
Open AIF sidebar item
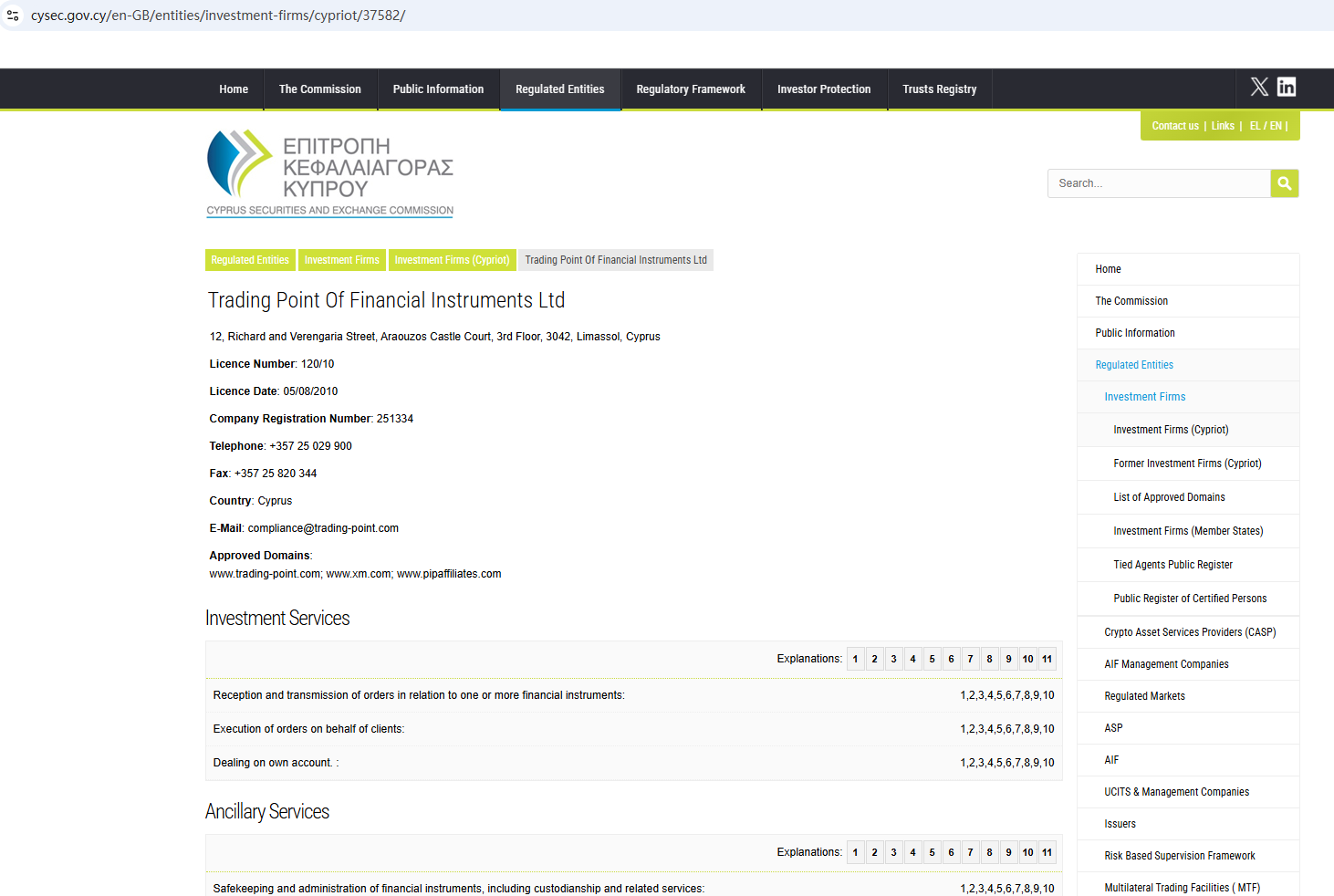(x=1188, y=760)
